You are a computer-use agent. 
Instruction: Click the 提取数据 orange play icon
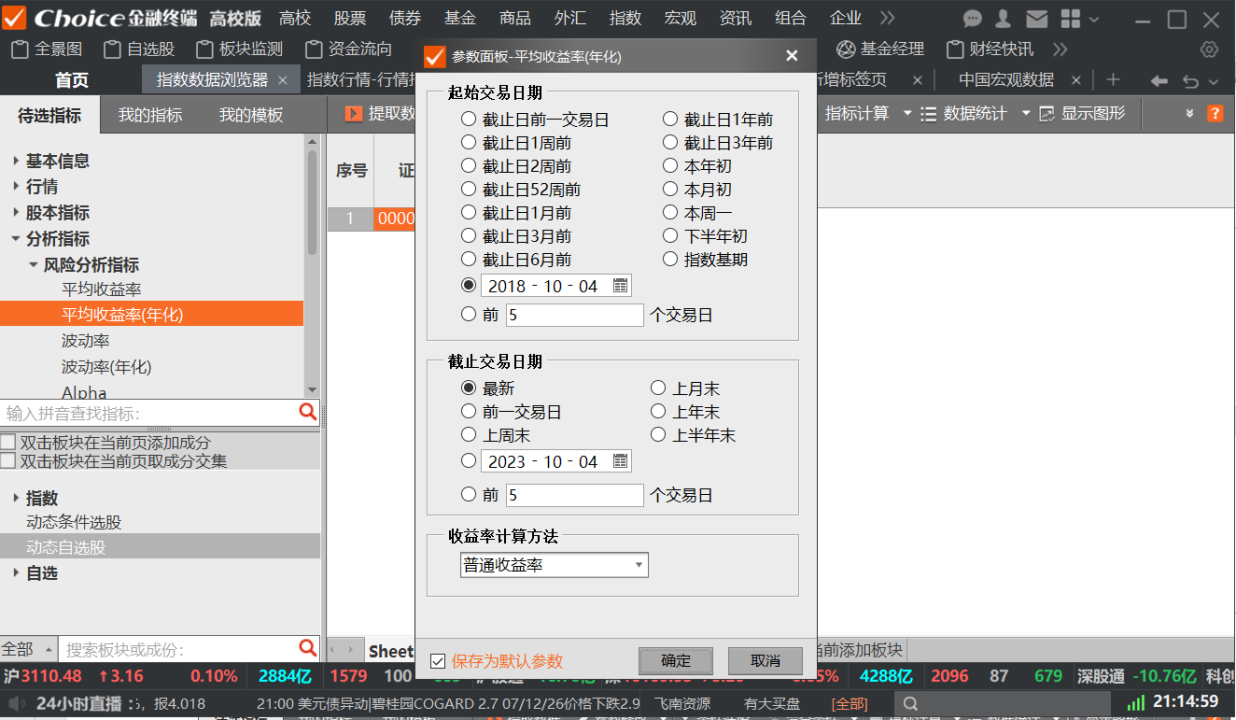tap(353, 114)
